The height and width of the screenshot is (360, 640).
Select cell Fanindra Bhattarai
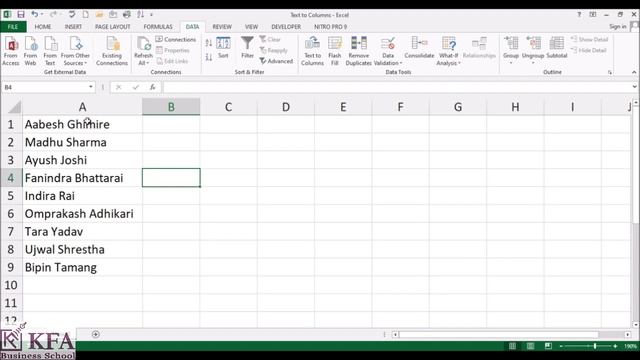[x=82, y=178]
